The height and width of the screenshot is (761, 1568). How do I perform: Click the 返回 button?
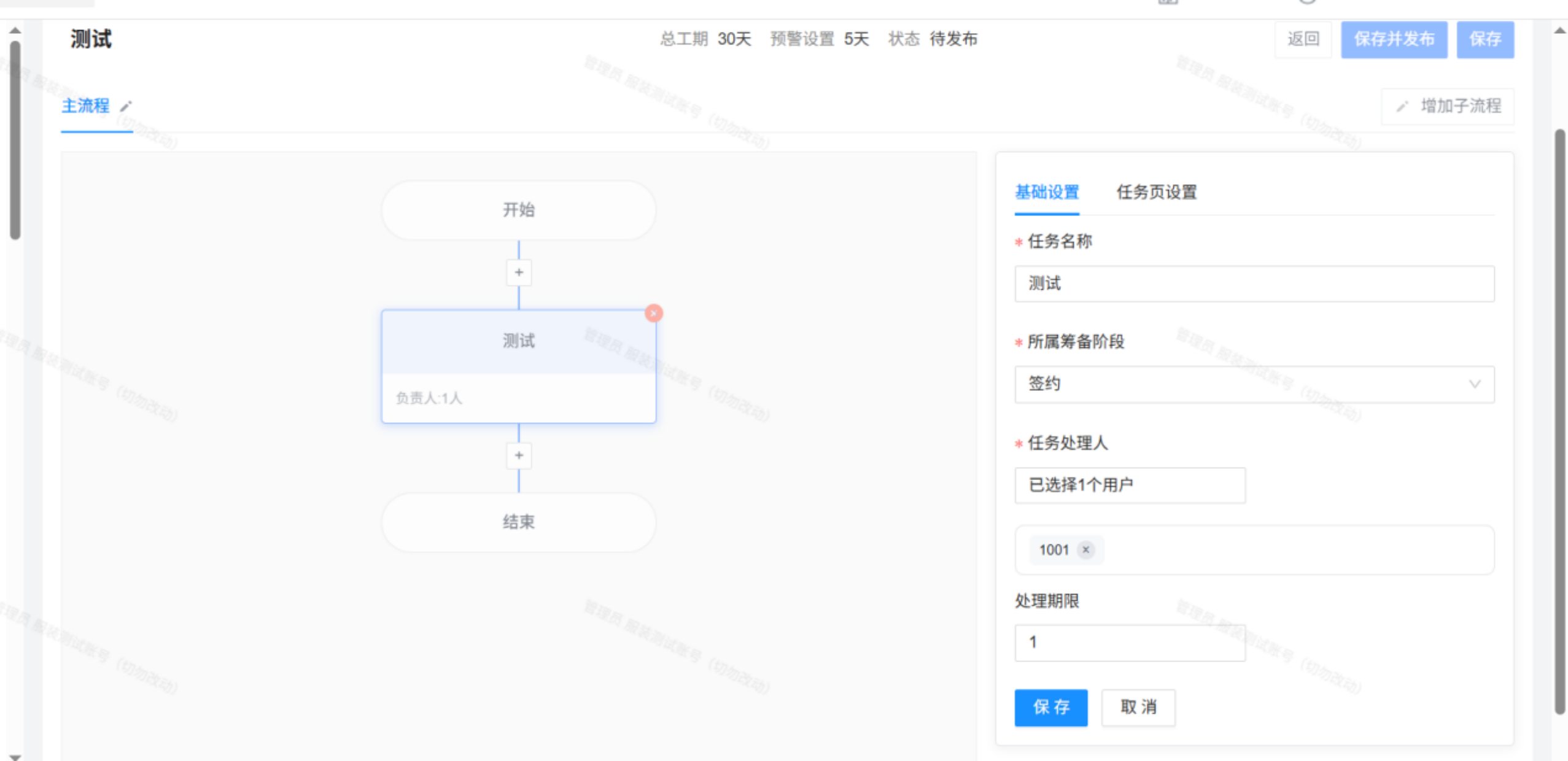coord(1303,39)
